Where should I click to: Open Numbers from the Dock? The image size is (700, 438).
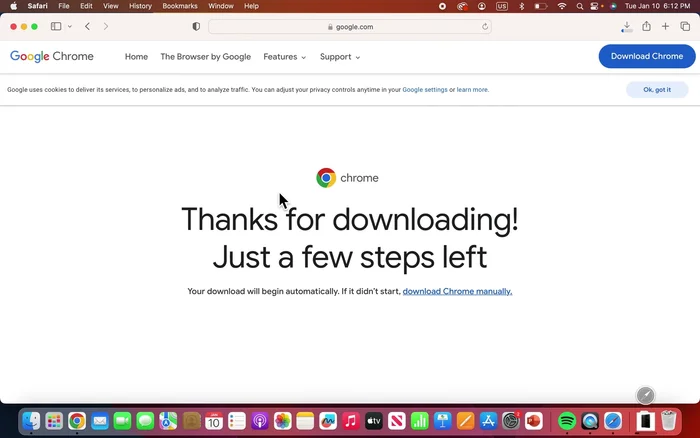point(419,421)
